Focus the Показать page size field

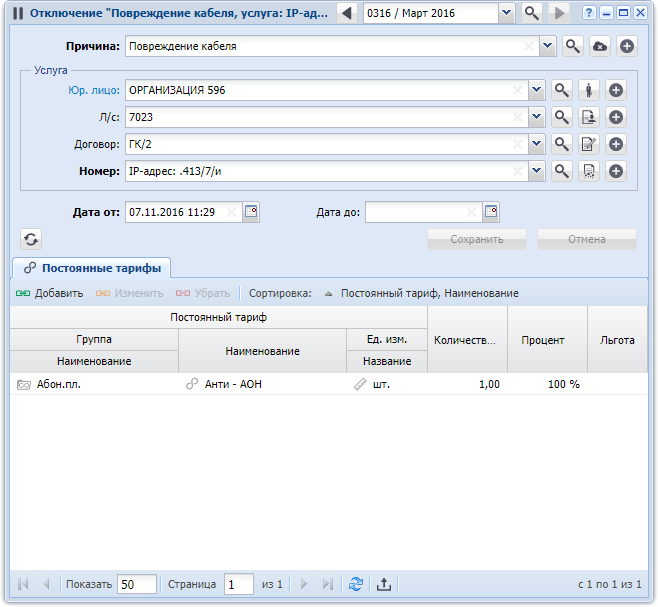[136, 584]
